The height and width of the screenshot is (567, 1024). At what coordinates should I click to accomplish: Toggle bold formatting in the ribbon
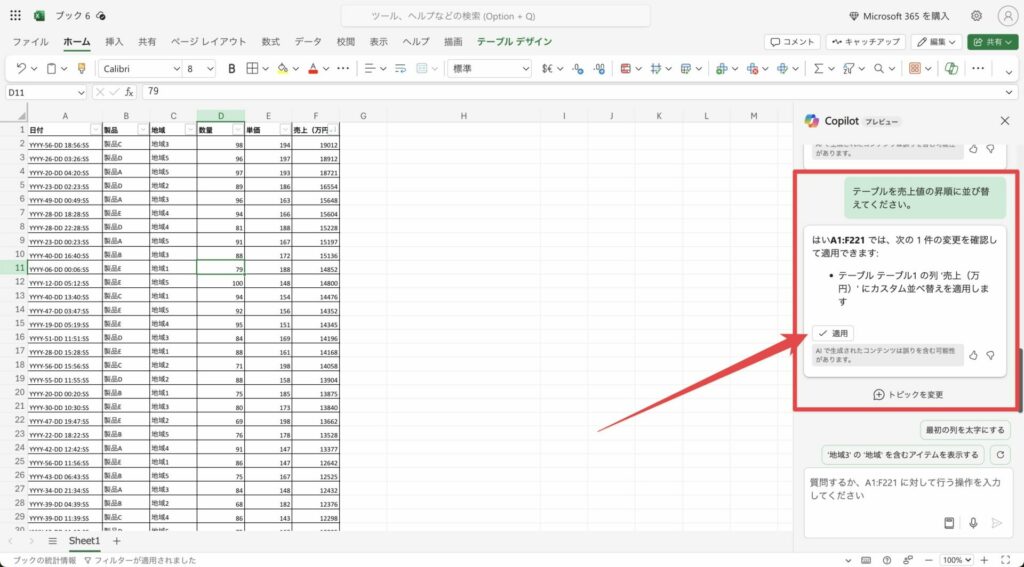(232, 69)
